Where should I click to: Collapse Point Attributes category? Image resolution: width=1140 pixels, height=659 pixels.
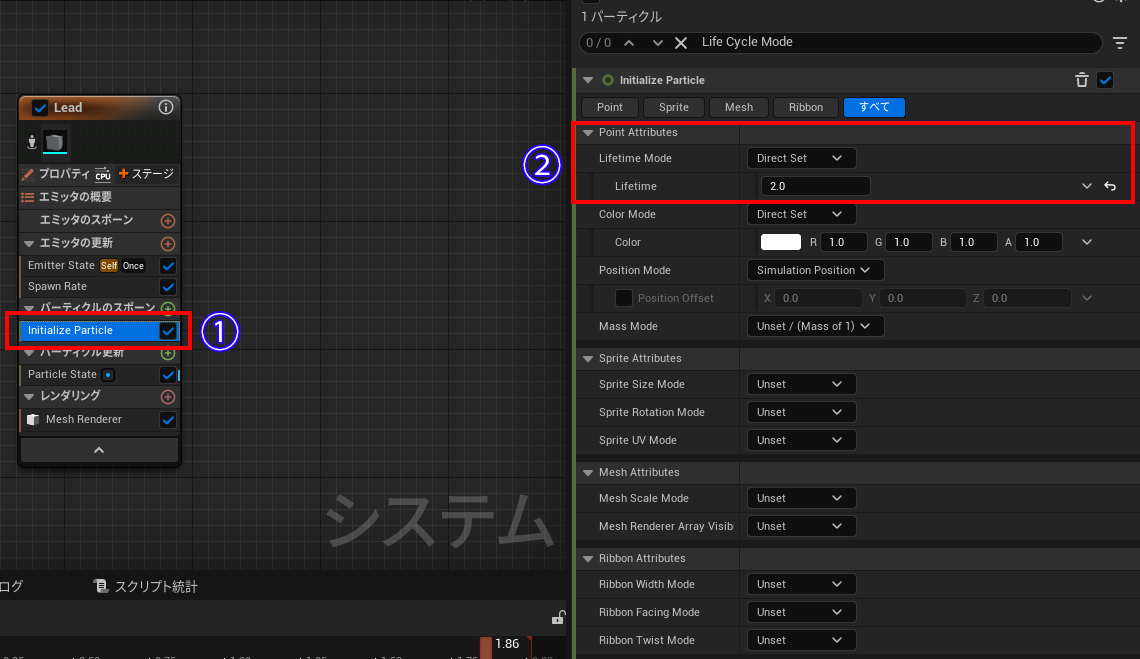[x=588, y=132]
